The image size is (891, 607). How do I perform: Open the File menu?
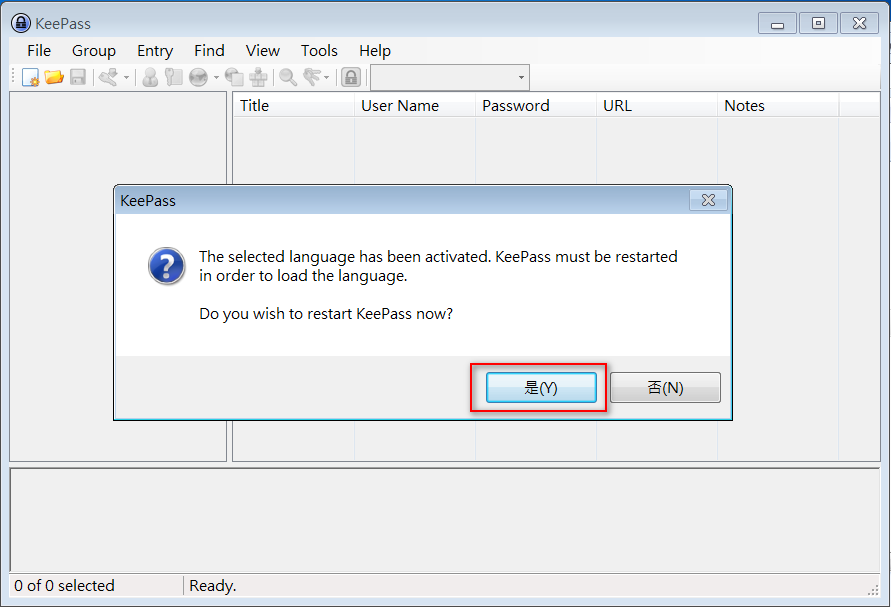[x=39, y=51]
